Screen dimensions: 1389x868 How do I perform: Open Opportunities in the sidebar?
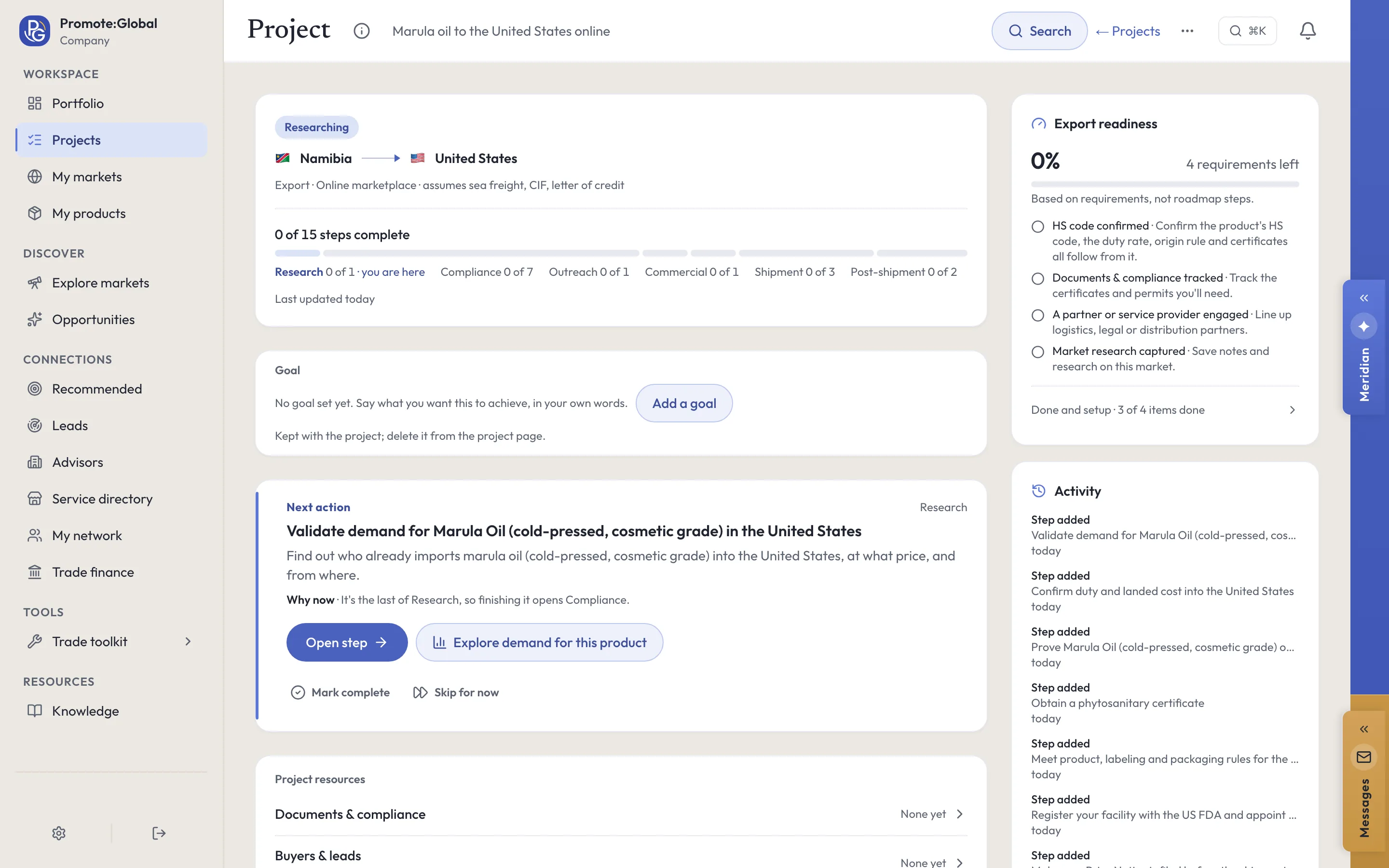pos(111,319)
